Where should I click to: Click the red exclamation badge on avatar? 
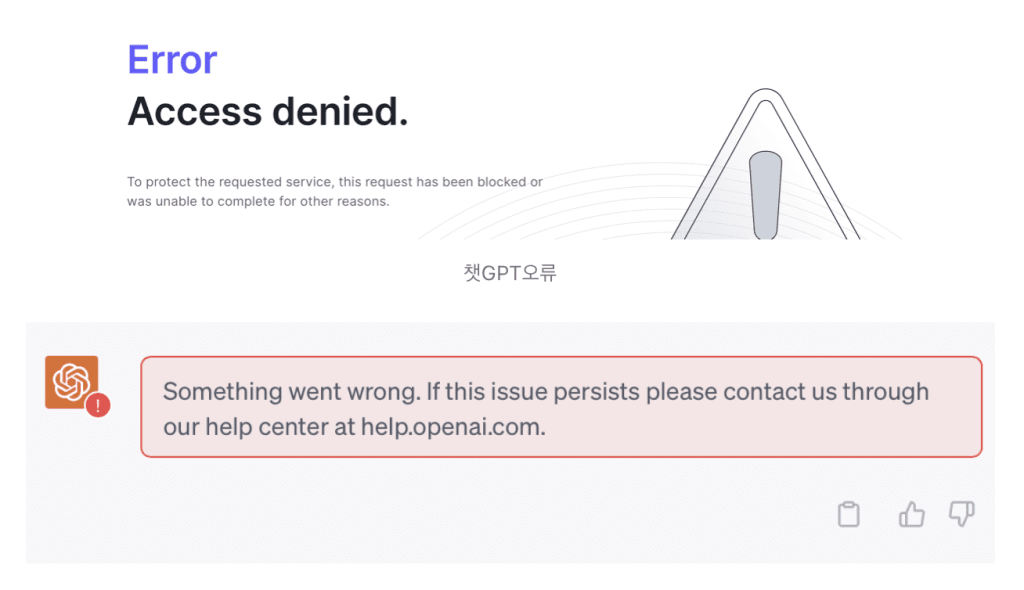(x=97, y=405)
